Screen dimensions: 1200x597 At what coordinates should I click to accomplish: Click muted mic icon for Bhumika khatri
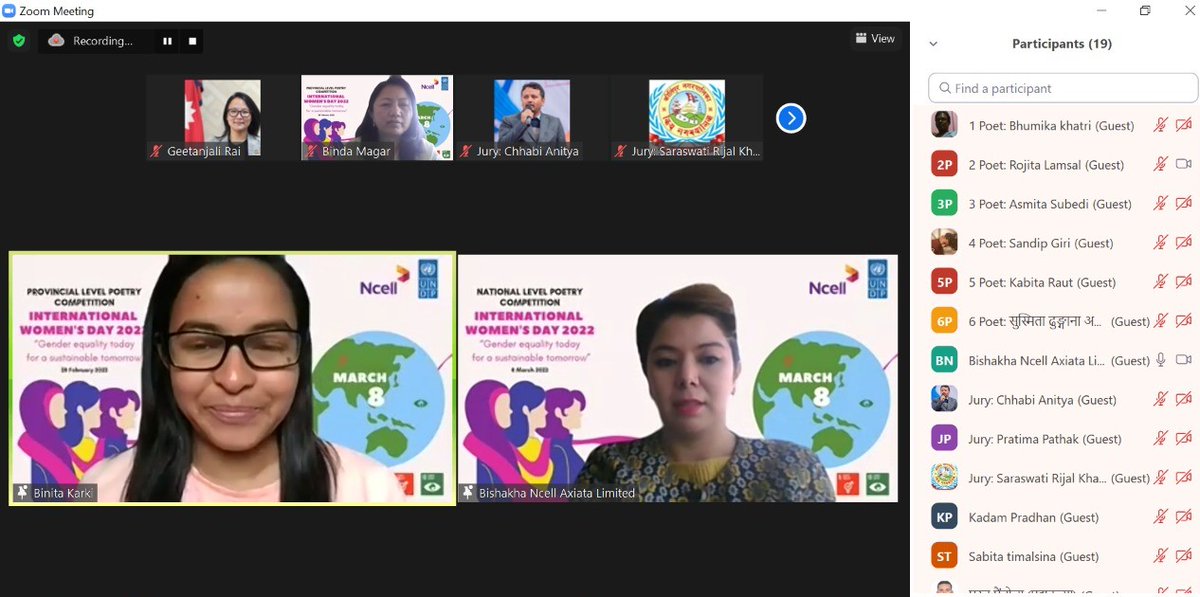tap(1160, 125)
